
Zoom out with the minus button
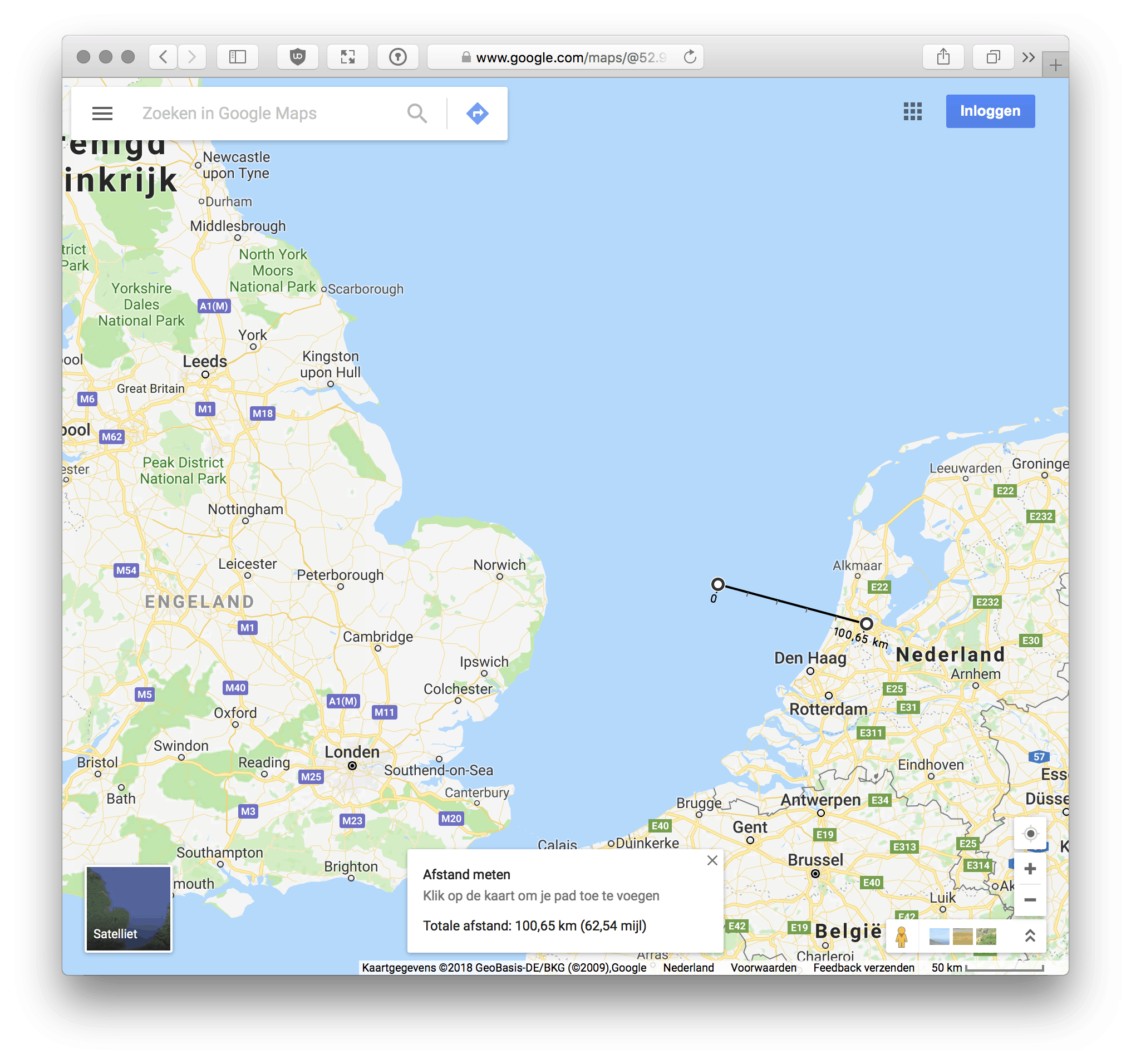pos(1030,899)
